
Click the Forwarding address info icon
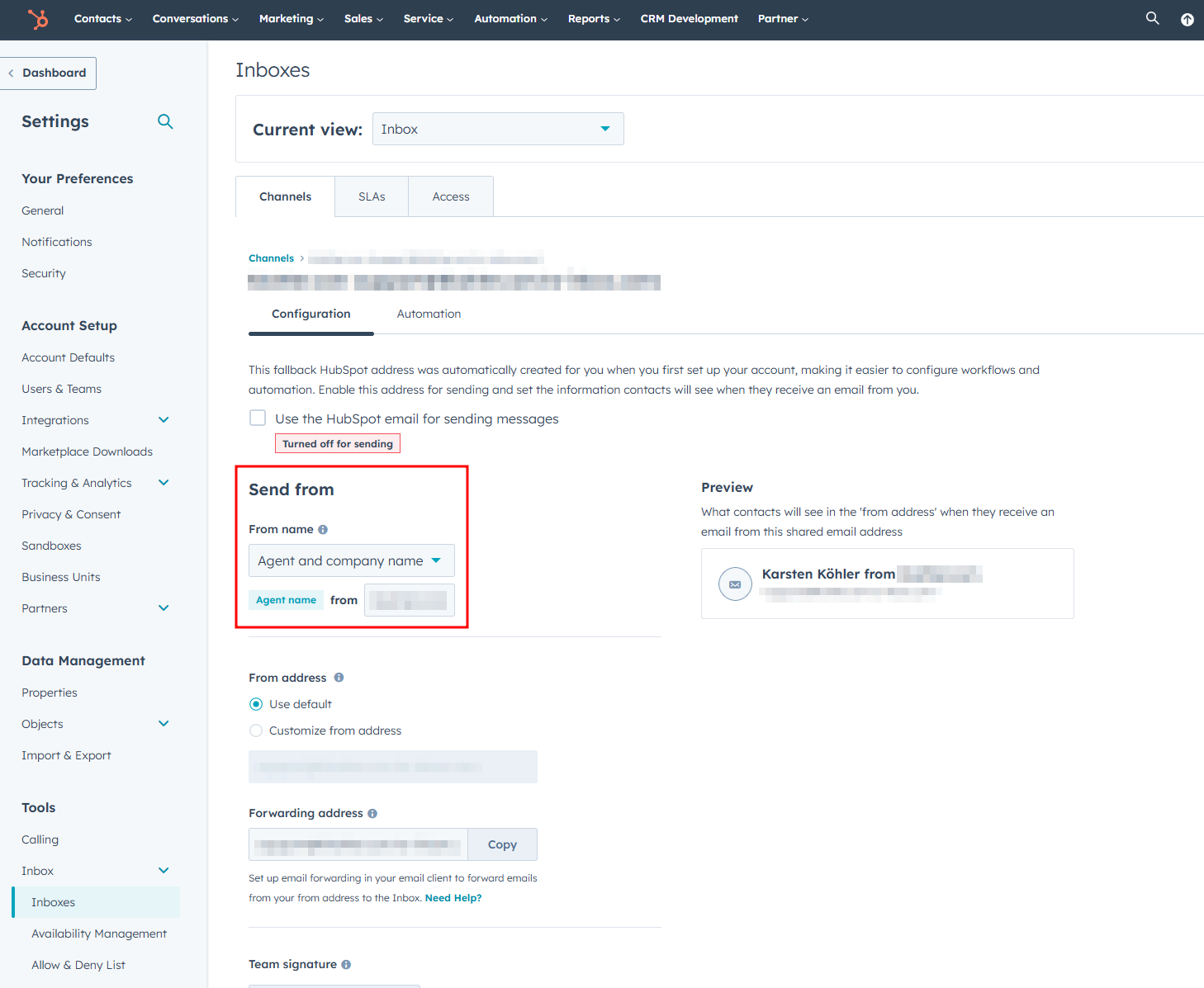(372, 813)
